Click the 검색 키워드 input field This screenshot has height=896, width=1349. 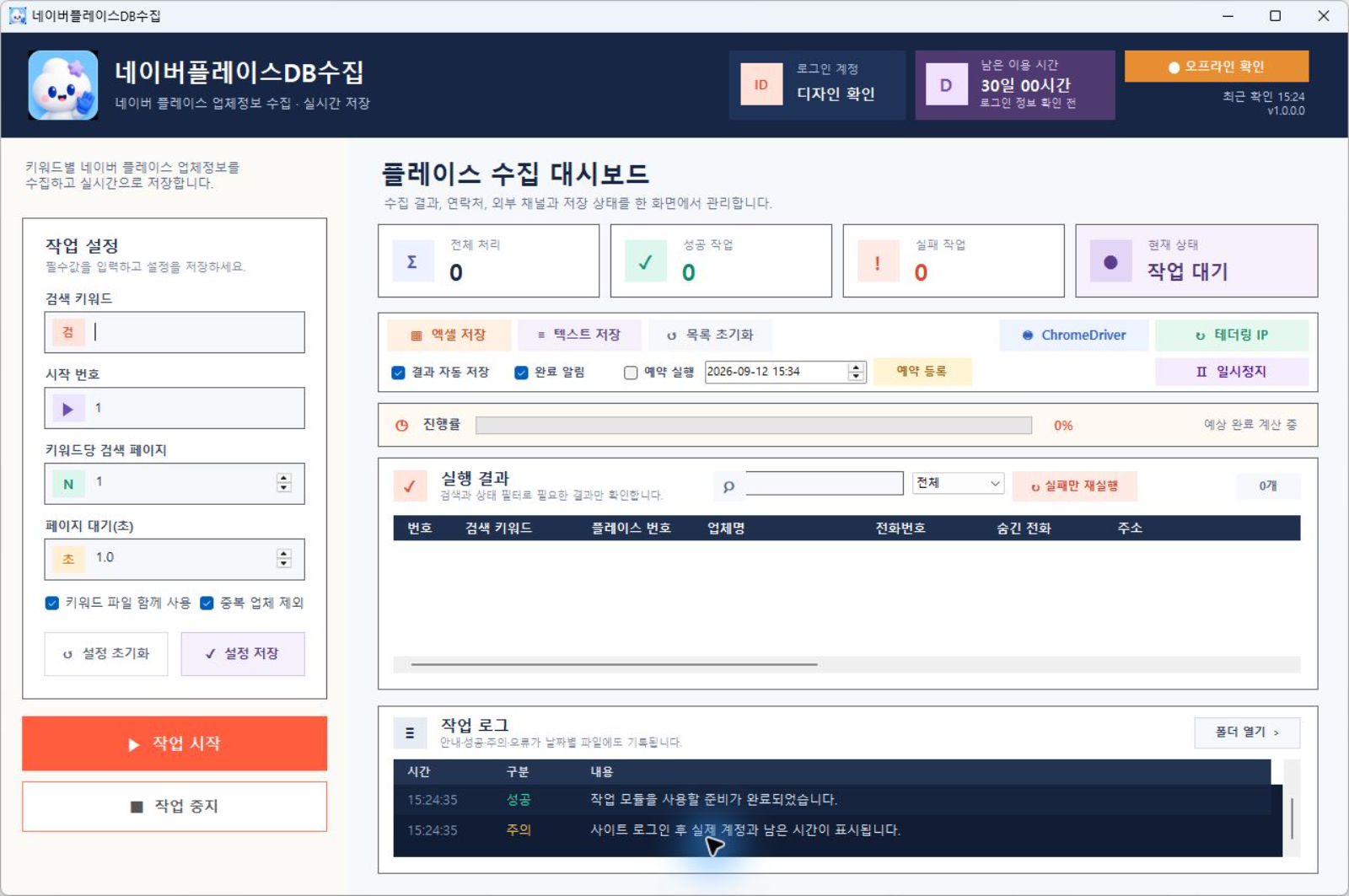coord(175,333)
